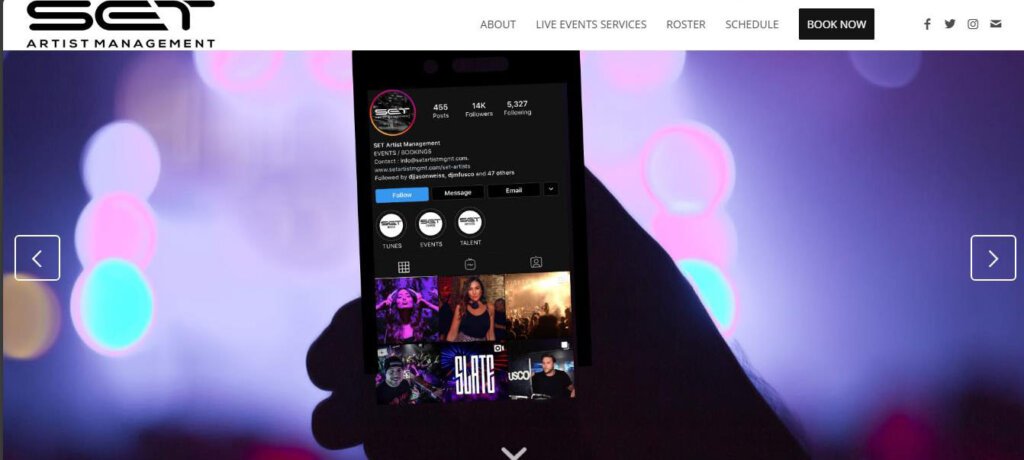The height and width of the screenshot is (460, 1024).
Task: Open the Twitter bird icon link
Action: (x=950, y=24)
